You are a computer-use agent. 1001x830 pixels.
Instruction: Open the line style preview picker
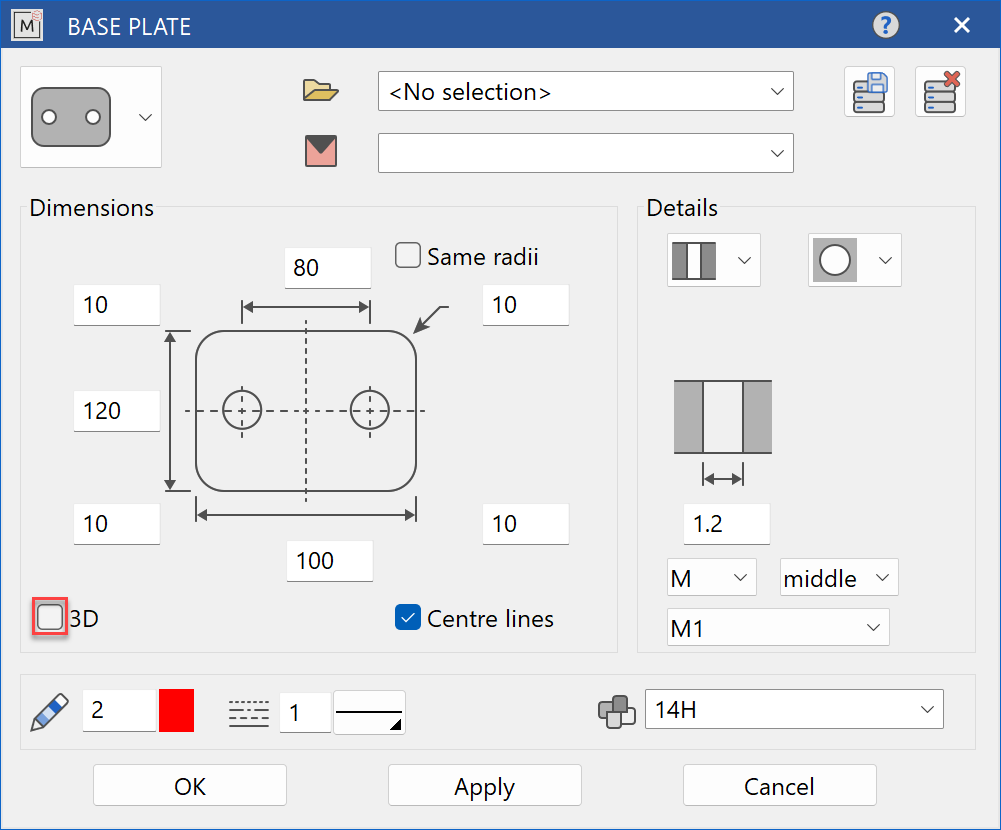tap(369, 713)
